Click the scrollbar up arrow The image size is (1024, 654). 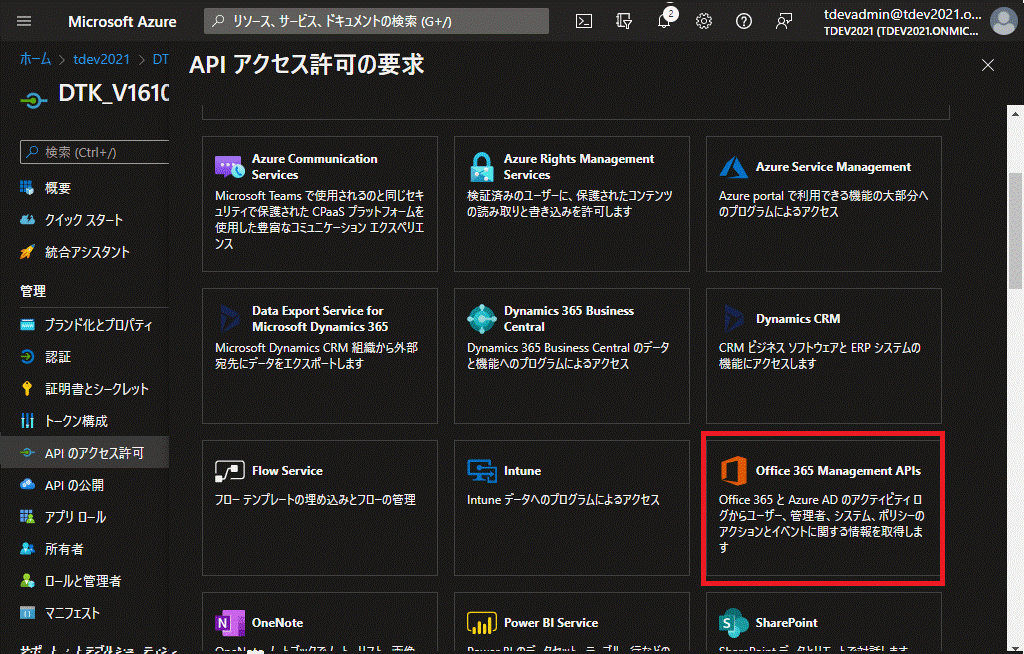1015,114
